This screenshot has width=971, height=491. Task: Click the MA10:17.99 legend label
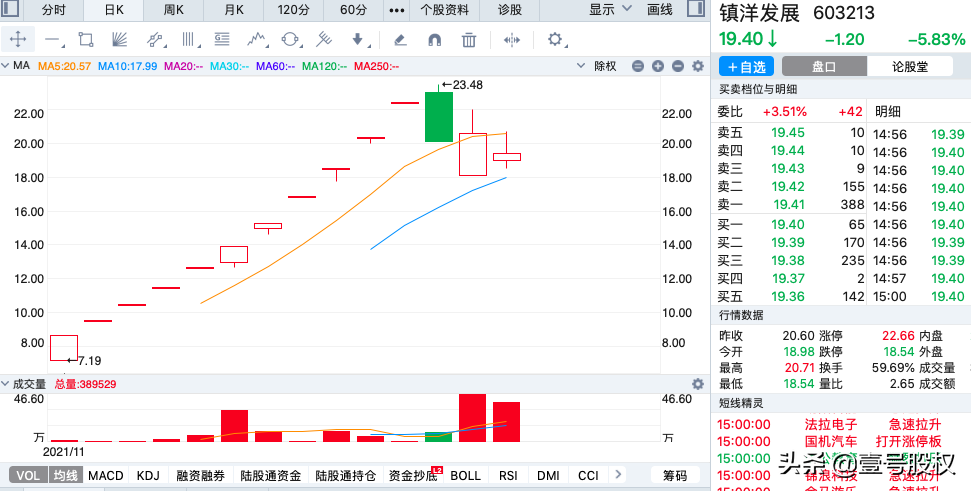[x=128, y=66]
